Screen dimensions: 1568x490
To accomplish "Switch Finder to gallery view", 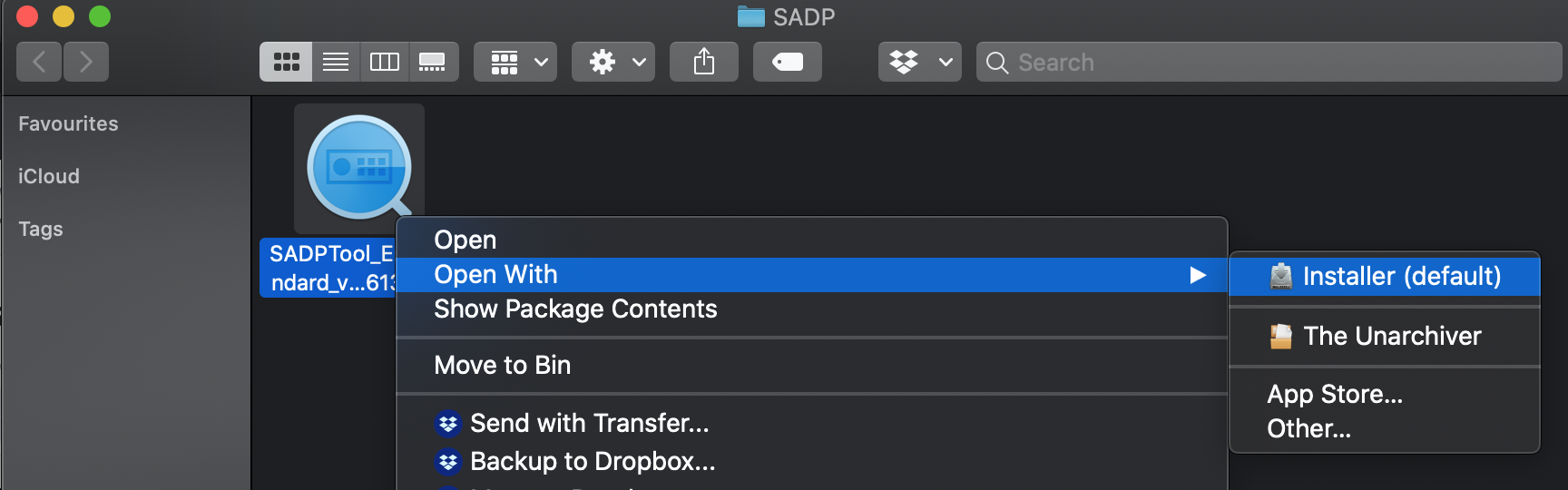I will [x=433, y=62].
